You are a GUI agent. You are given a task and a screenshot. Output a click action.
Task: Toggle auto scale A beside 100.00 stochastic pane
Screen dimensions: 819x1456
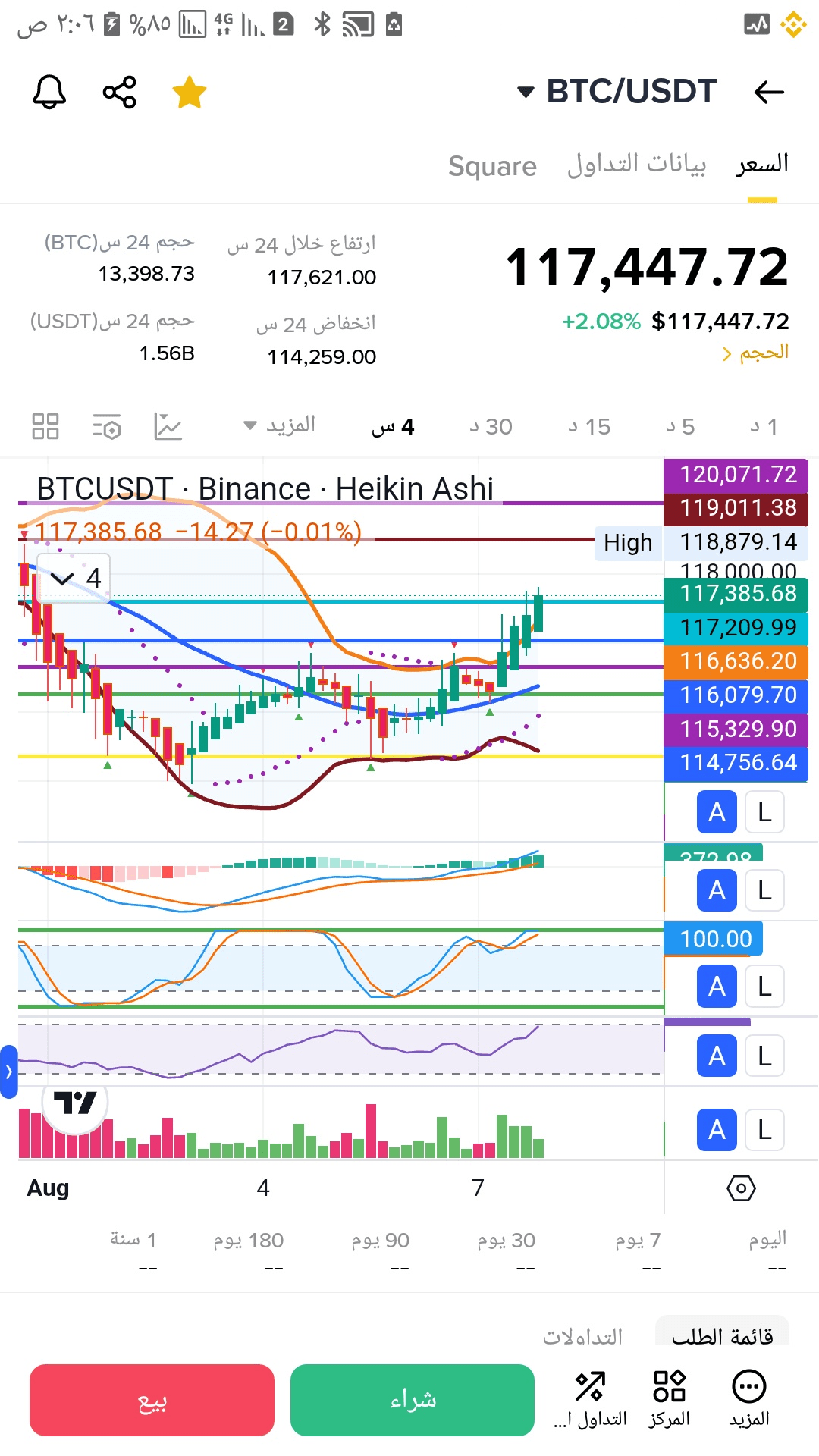pos(717,987)
